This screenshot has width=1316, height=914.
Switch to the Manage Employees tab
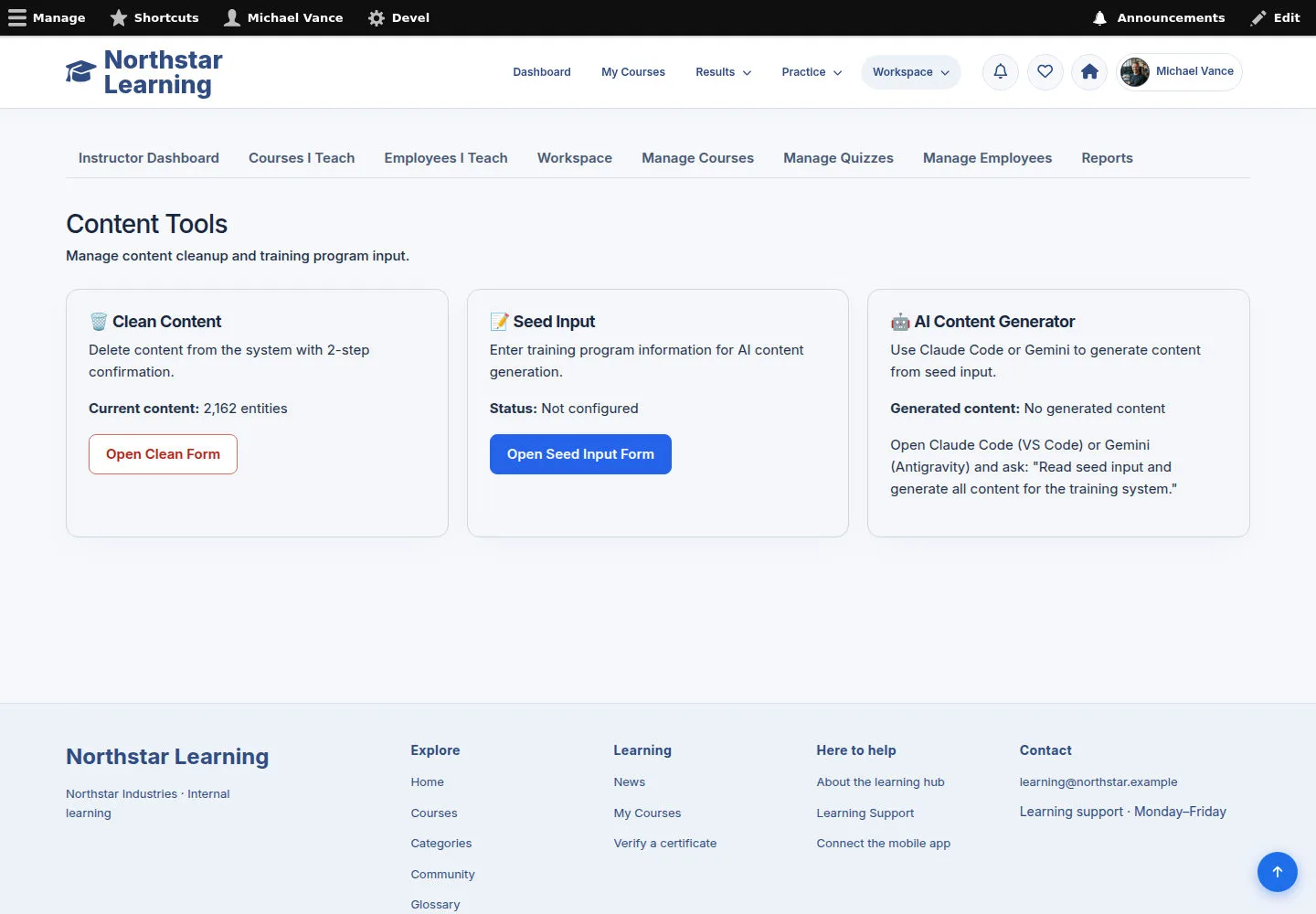pyautogui.click(x=988, y=158)
